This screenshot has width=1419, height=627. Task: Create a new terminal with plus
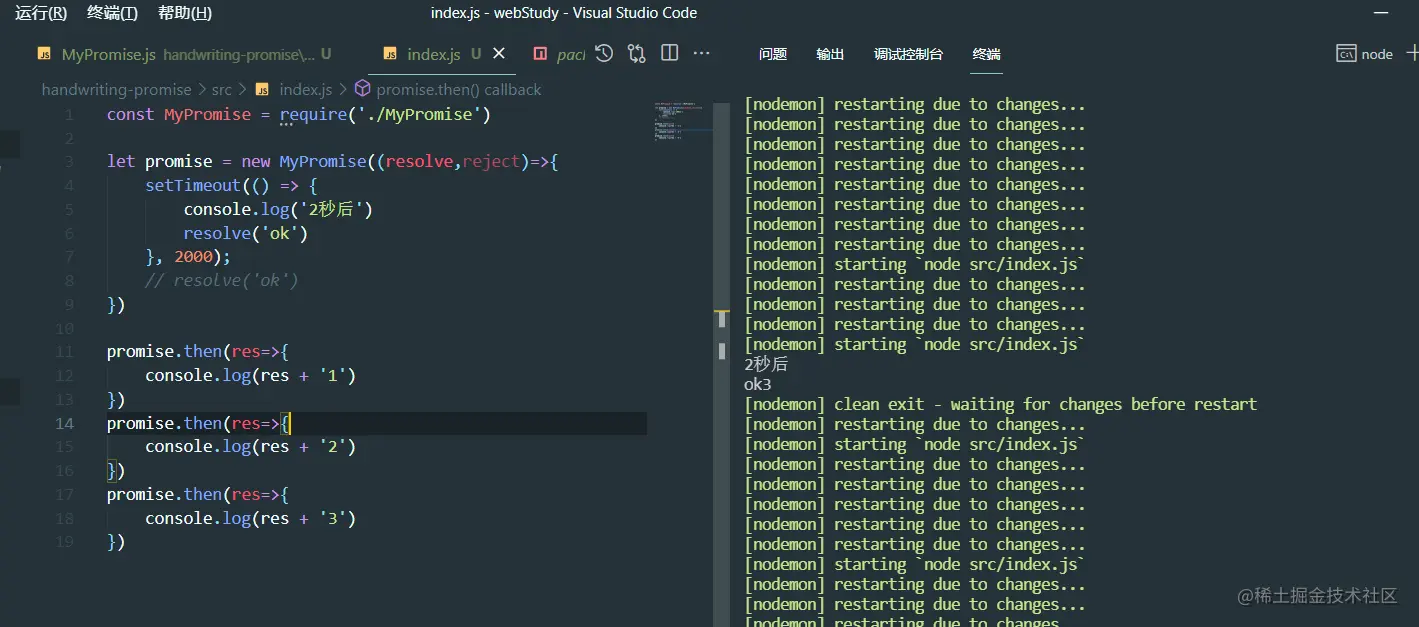[1412, 53]
